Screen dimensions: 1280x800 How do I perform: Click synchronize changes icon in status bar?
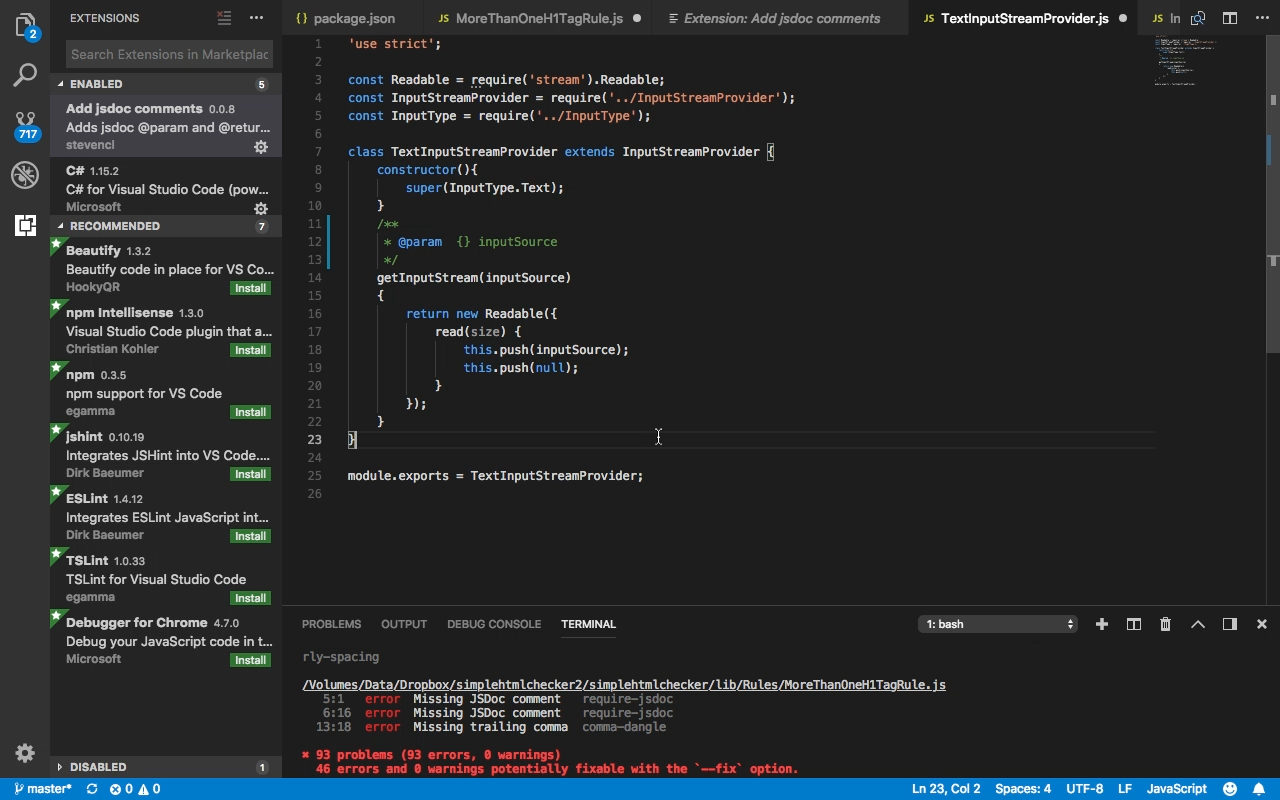pyautogui.click(x=92, y=789)
